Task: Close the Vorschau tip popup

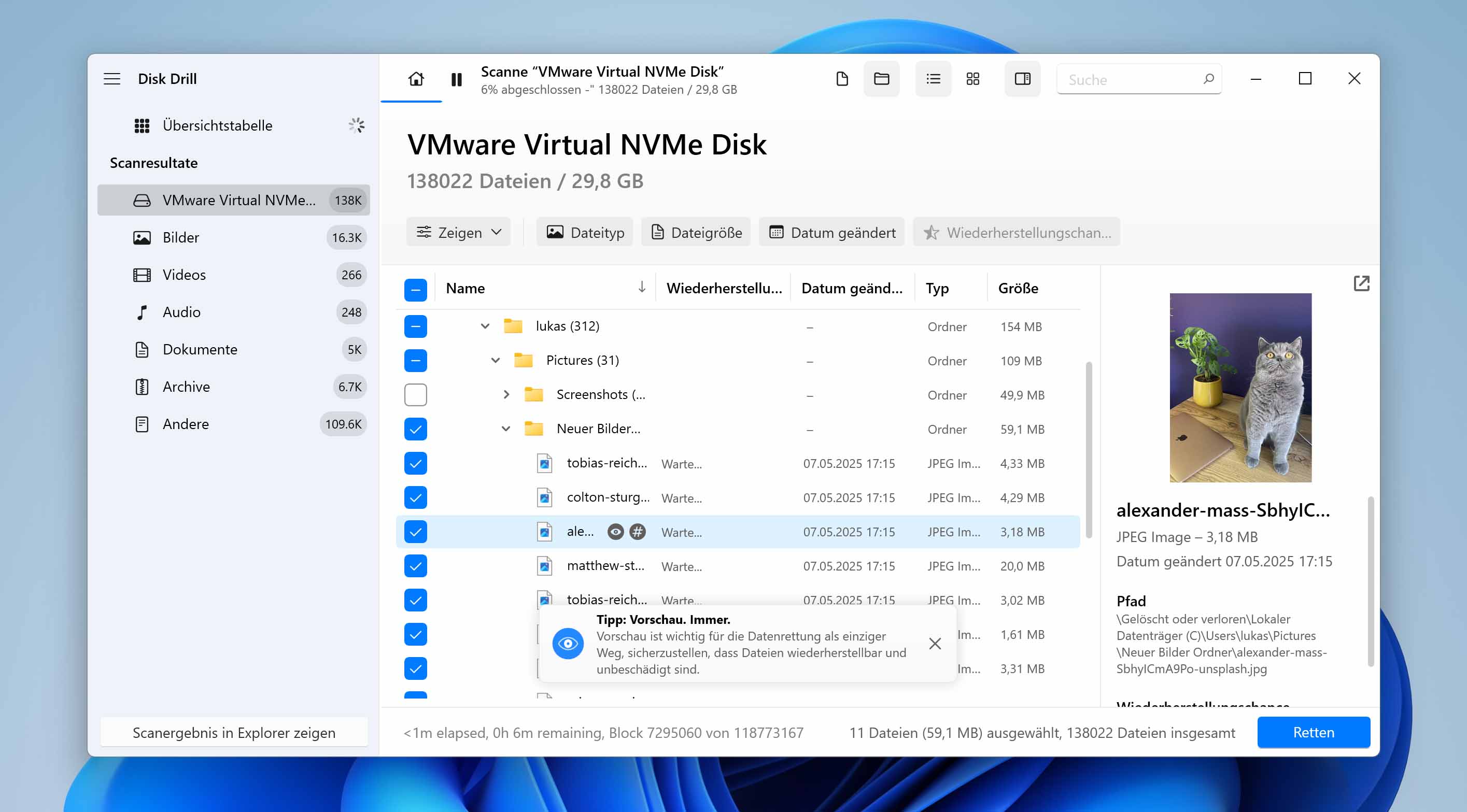Action: 935,644
